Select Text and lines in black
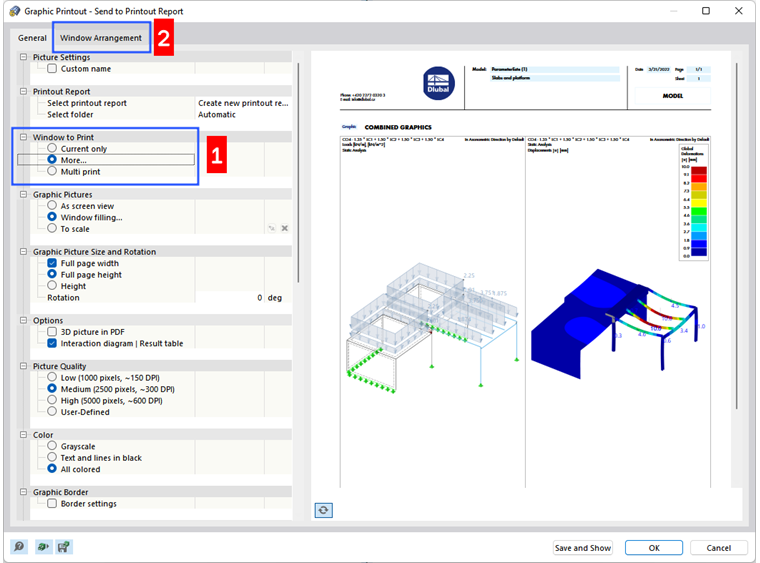760x563 pixels. (52, 457)
